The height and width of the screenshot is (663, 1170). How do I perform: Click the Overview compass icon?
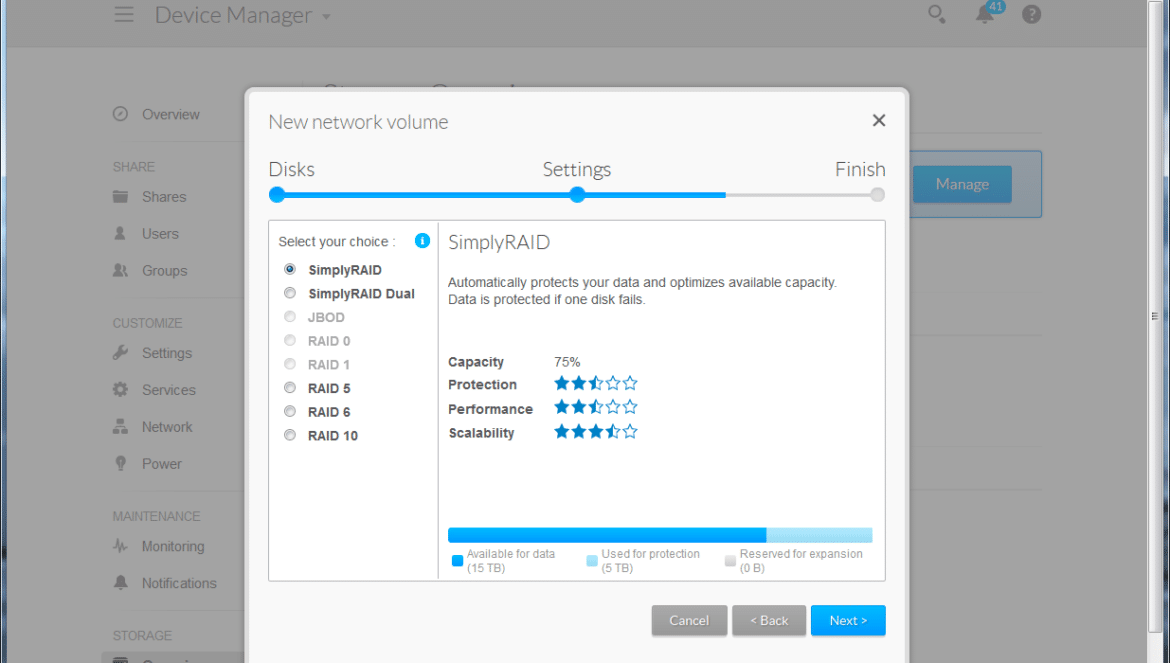120,114
